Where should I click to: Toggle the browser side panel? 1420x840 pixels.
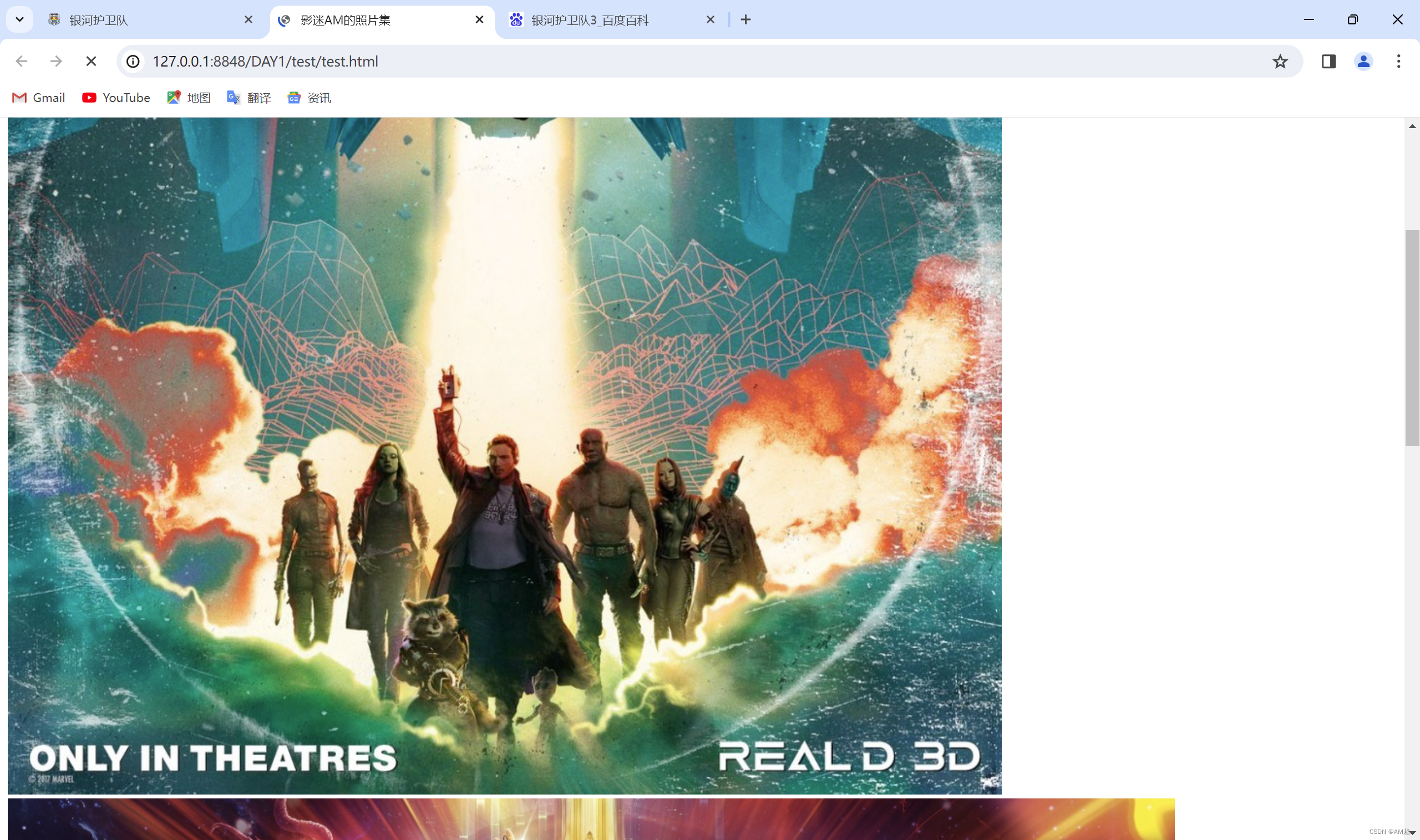(1328, 61)
